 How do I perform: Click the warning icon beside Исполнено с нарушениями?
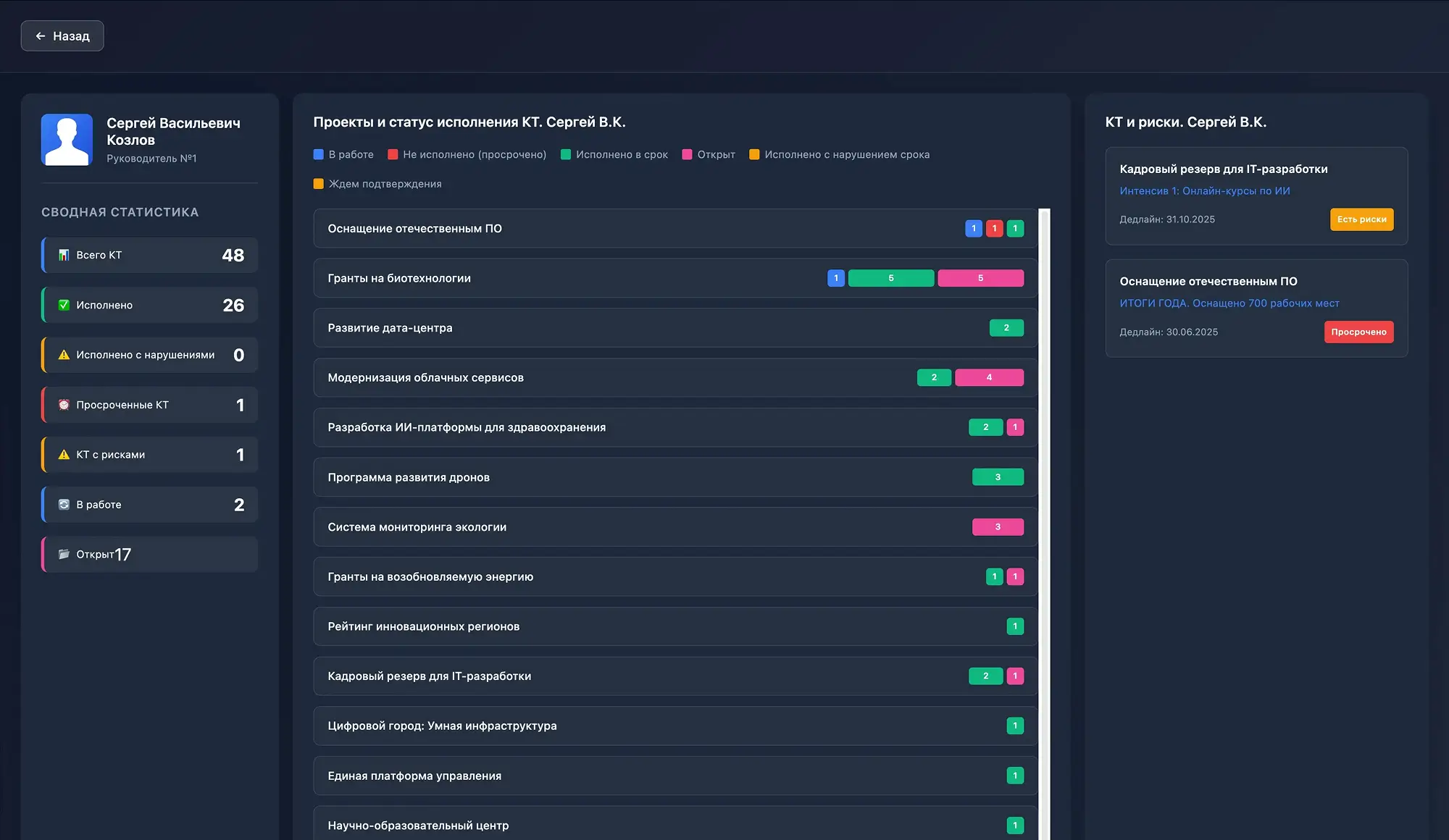click(x=64, y=355)
